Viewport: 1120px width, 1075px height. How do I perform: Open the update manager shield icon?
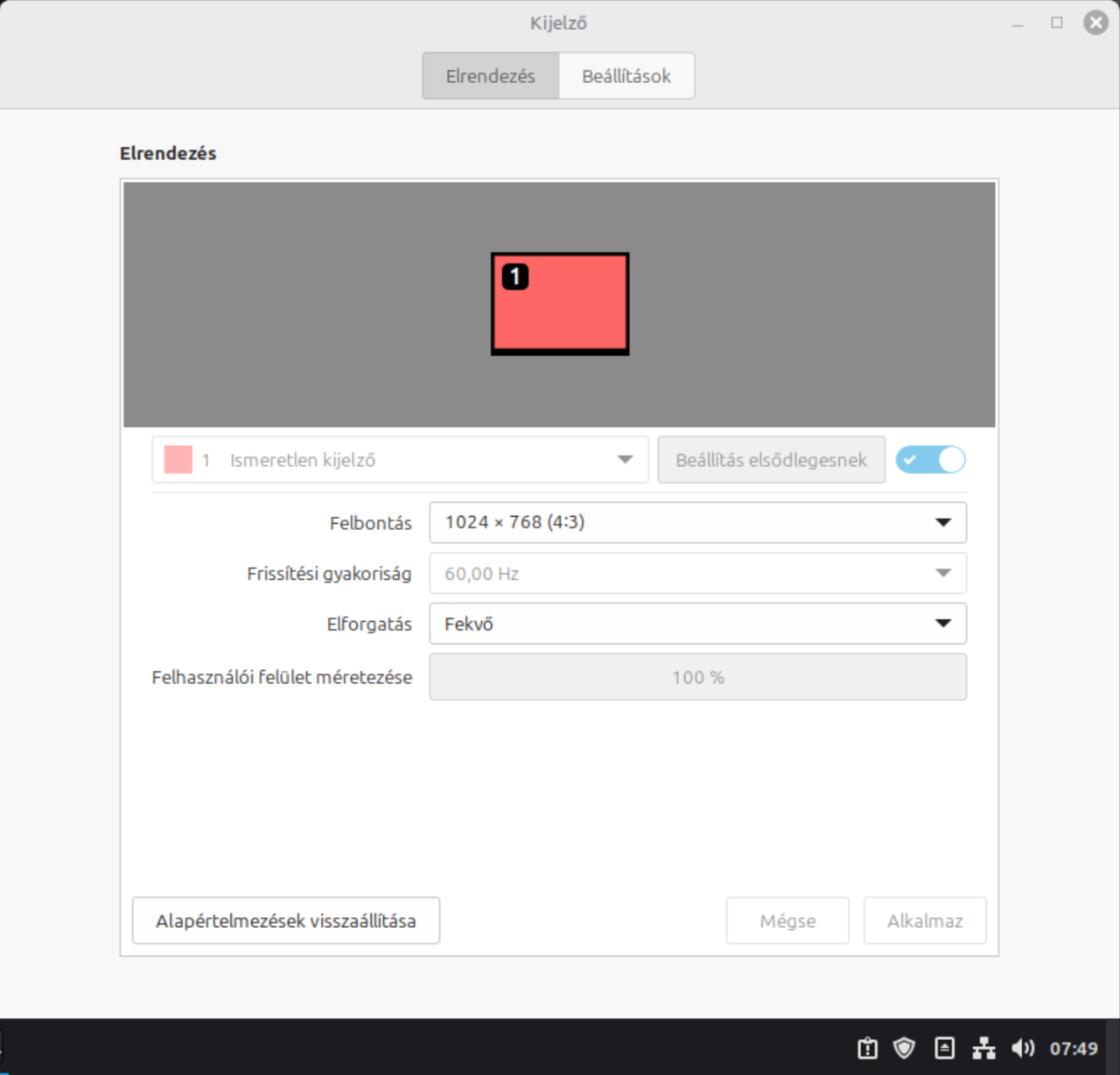pyautogui.click(x=904, y=1048)
